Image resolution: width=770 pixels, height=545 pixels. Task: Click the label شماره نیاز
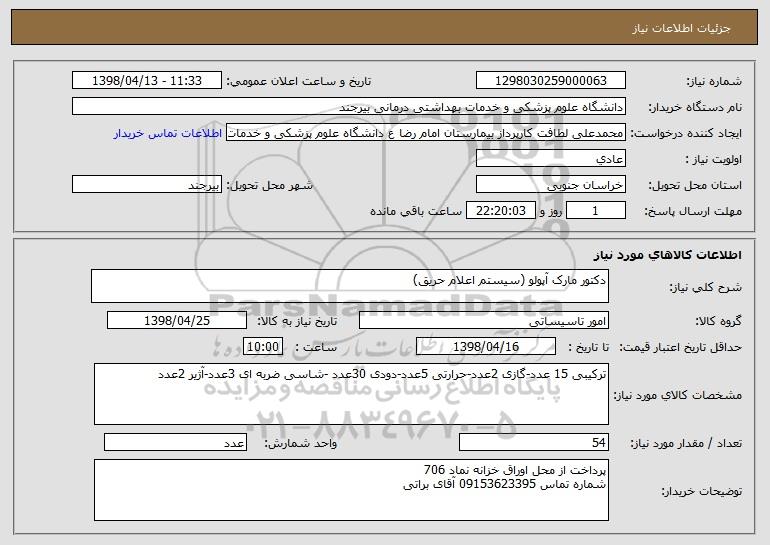tap(714, 82)
